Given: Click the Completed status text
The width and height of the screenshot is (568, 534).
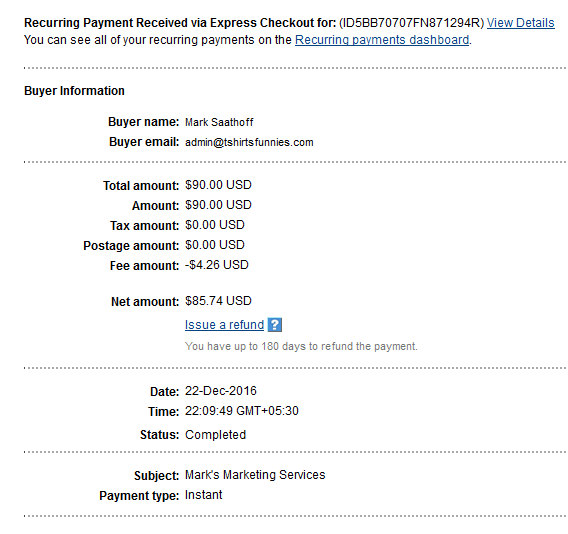Looking at the screenshot, I should (215, 435).
